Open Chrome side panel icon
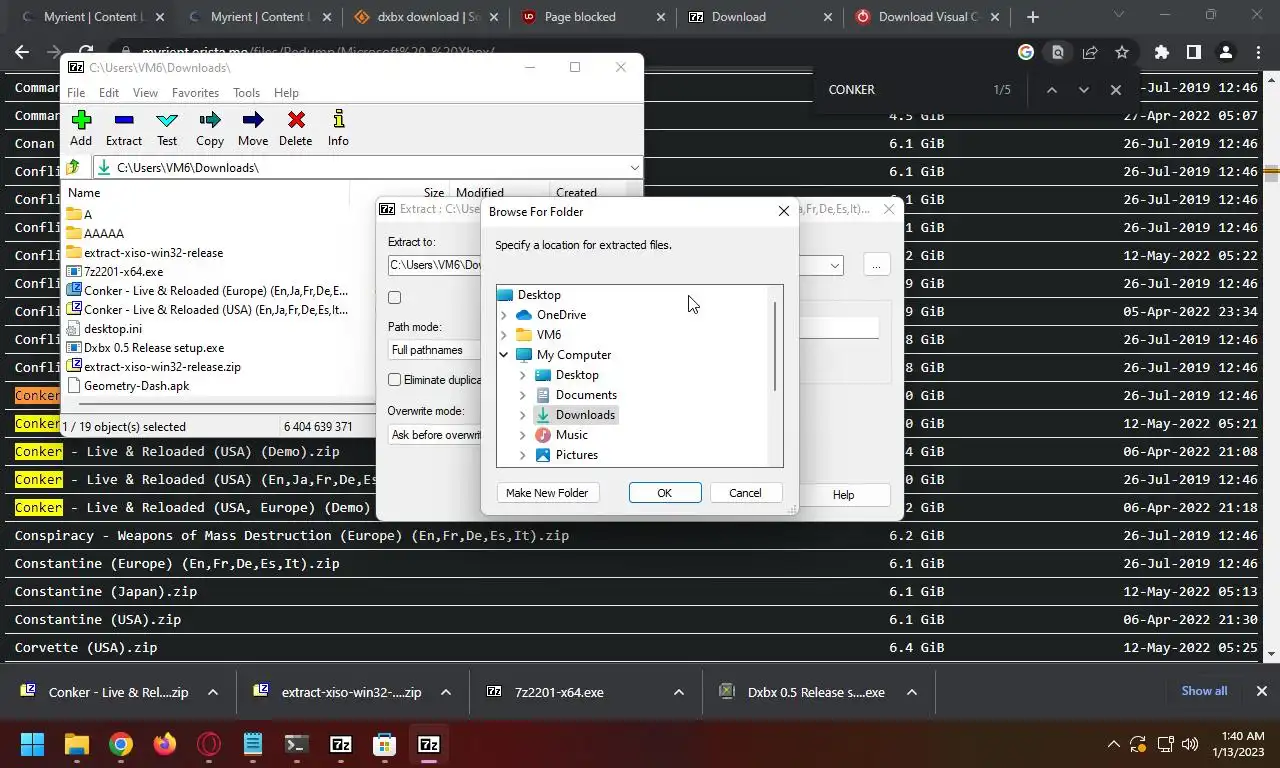 [x=1193, y=52]
